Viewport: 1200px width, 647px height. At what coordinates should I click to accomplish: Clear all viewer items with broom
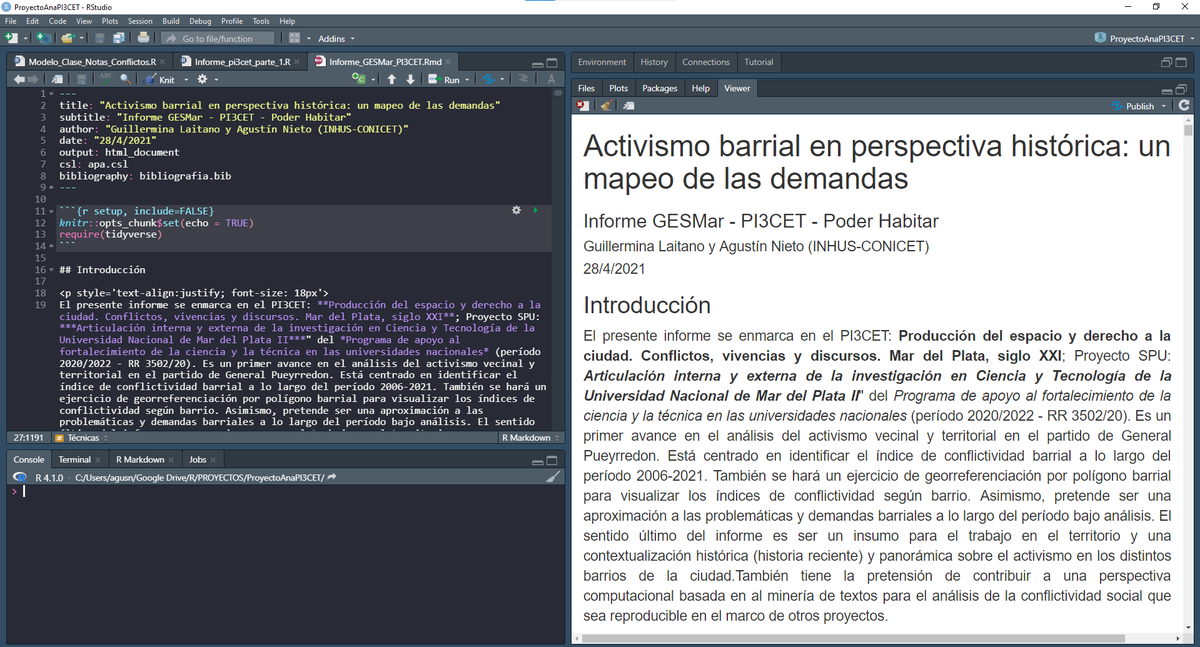605,105
